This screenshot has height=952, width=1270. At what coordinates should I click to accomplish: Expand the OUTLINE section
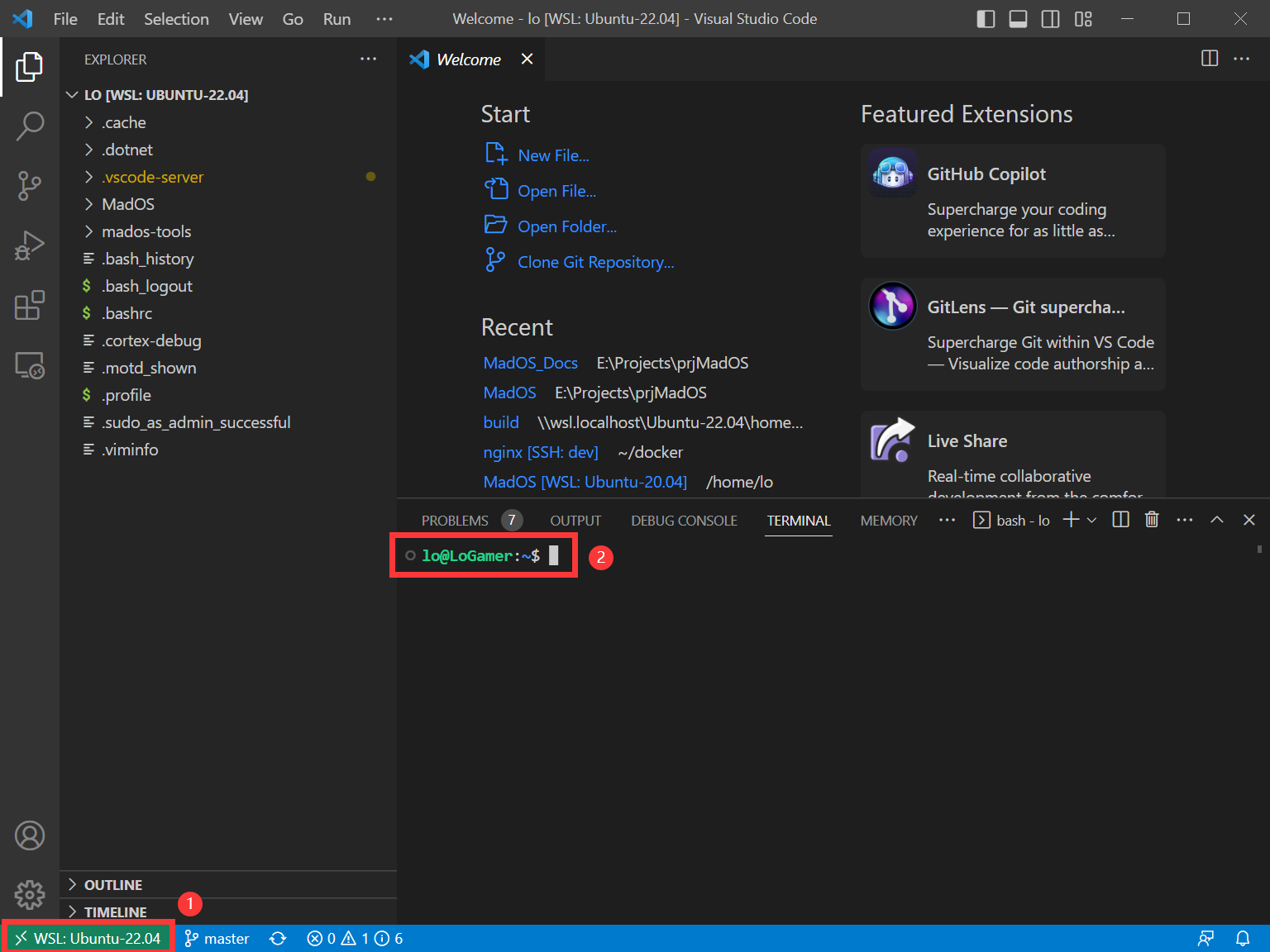tap(228, 885)
